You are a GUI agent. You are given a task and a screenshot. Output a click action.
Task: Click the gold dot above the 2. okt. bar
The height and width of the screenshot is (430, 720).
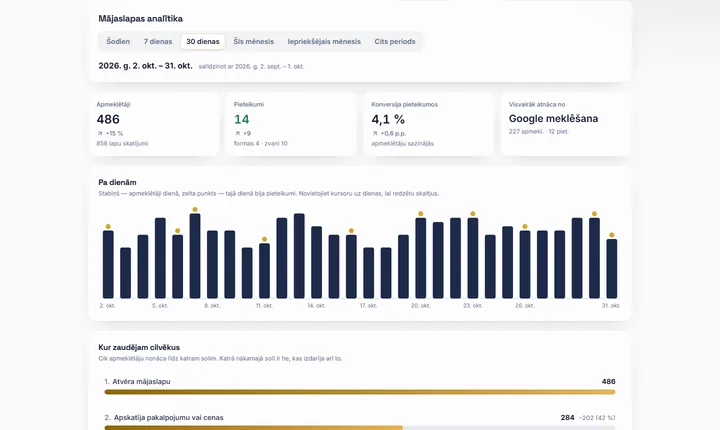[108, 226]
